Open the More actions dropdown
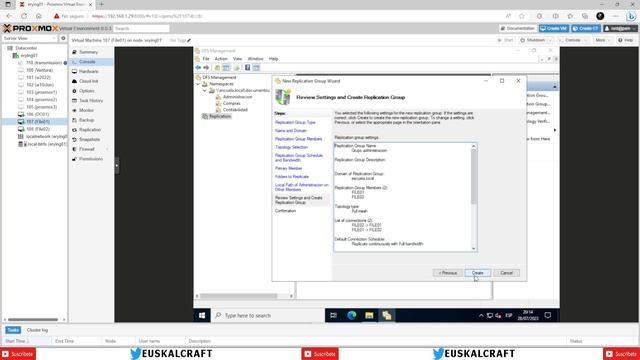Screen dimensions: 640x360 (x=602, y=40)
